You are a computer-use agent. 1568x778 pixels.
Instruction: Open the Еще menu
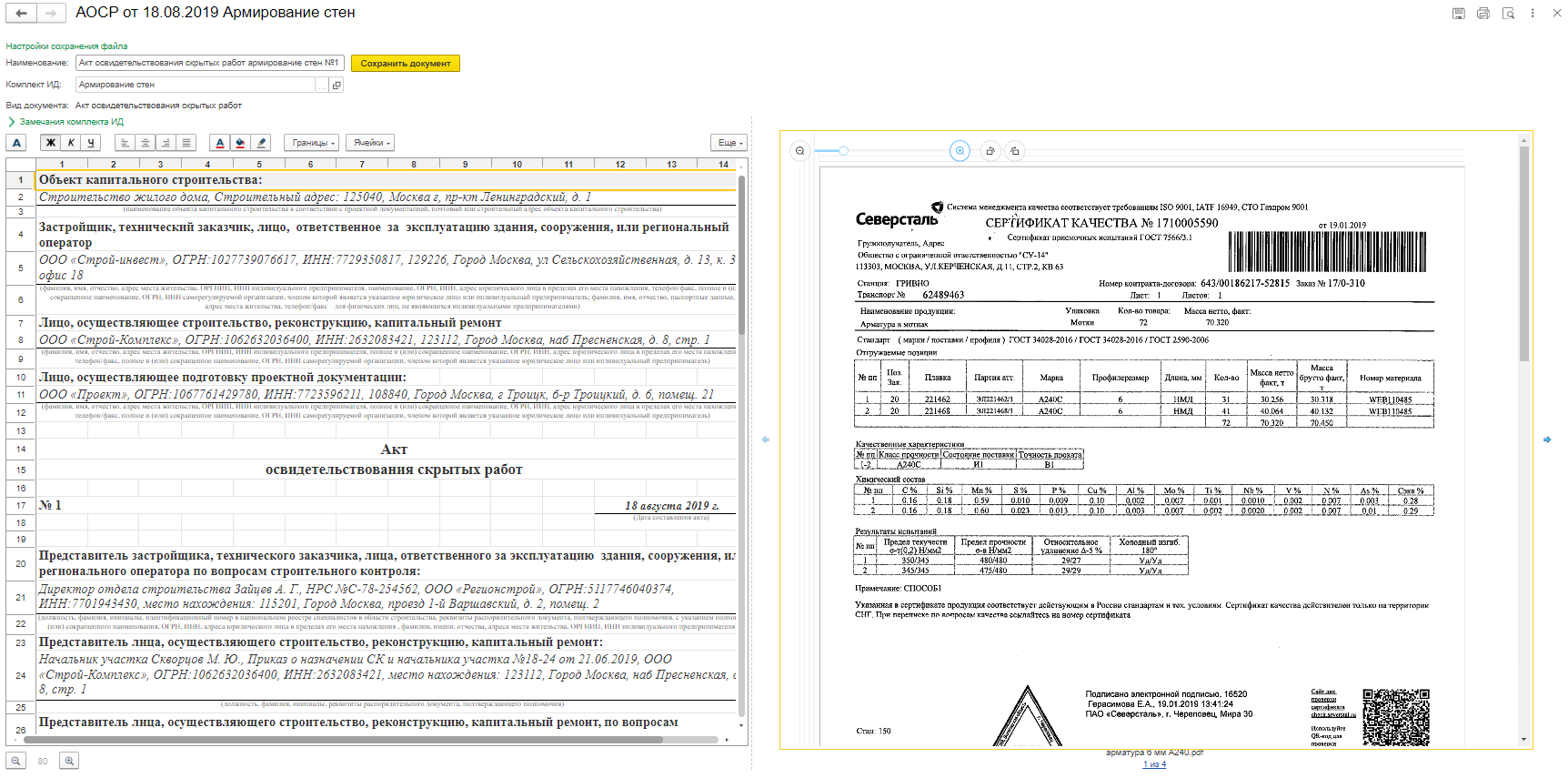tap(729, 143)
